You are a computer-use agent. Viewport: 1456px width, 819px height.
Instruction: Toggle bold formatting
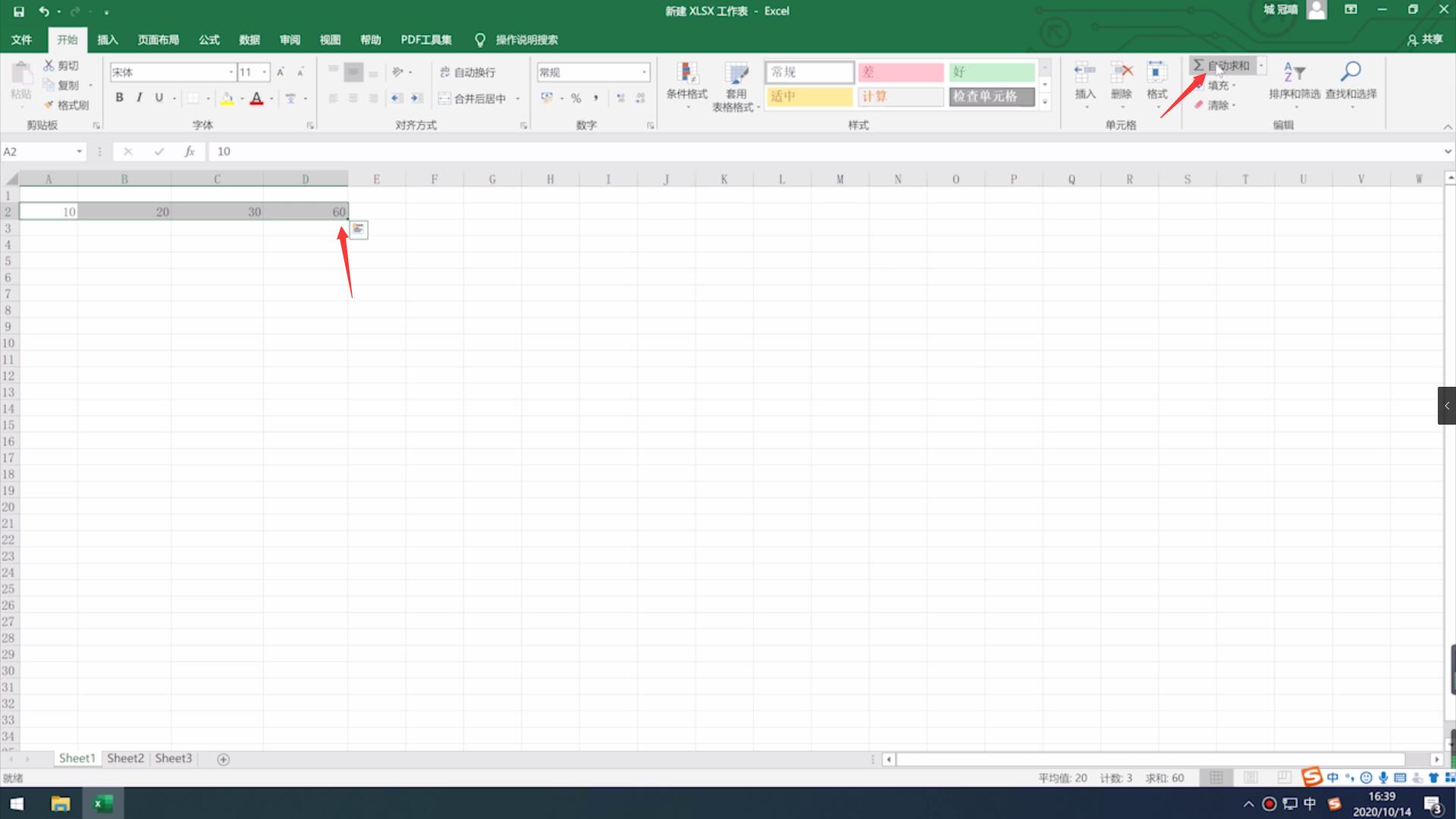coord(119,98)
